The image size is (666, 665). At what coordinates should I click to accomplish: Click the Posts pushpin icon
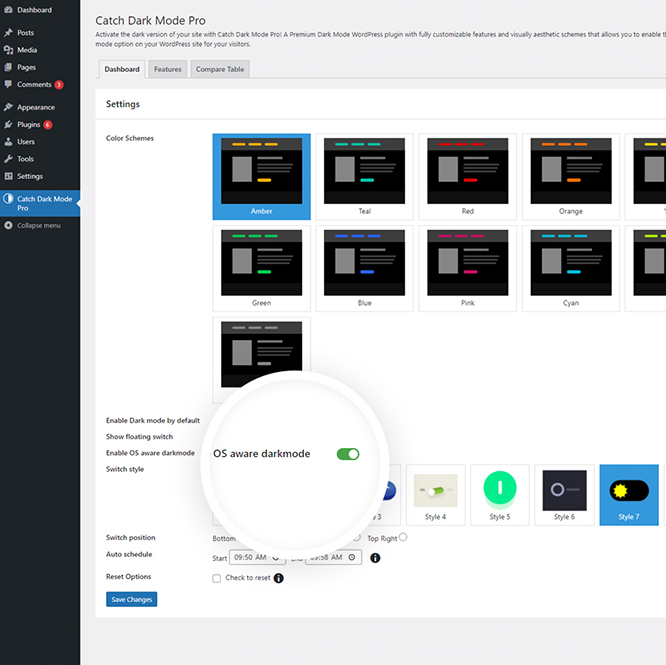pyautogui.click(x=8, y=33)
